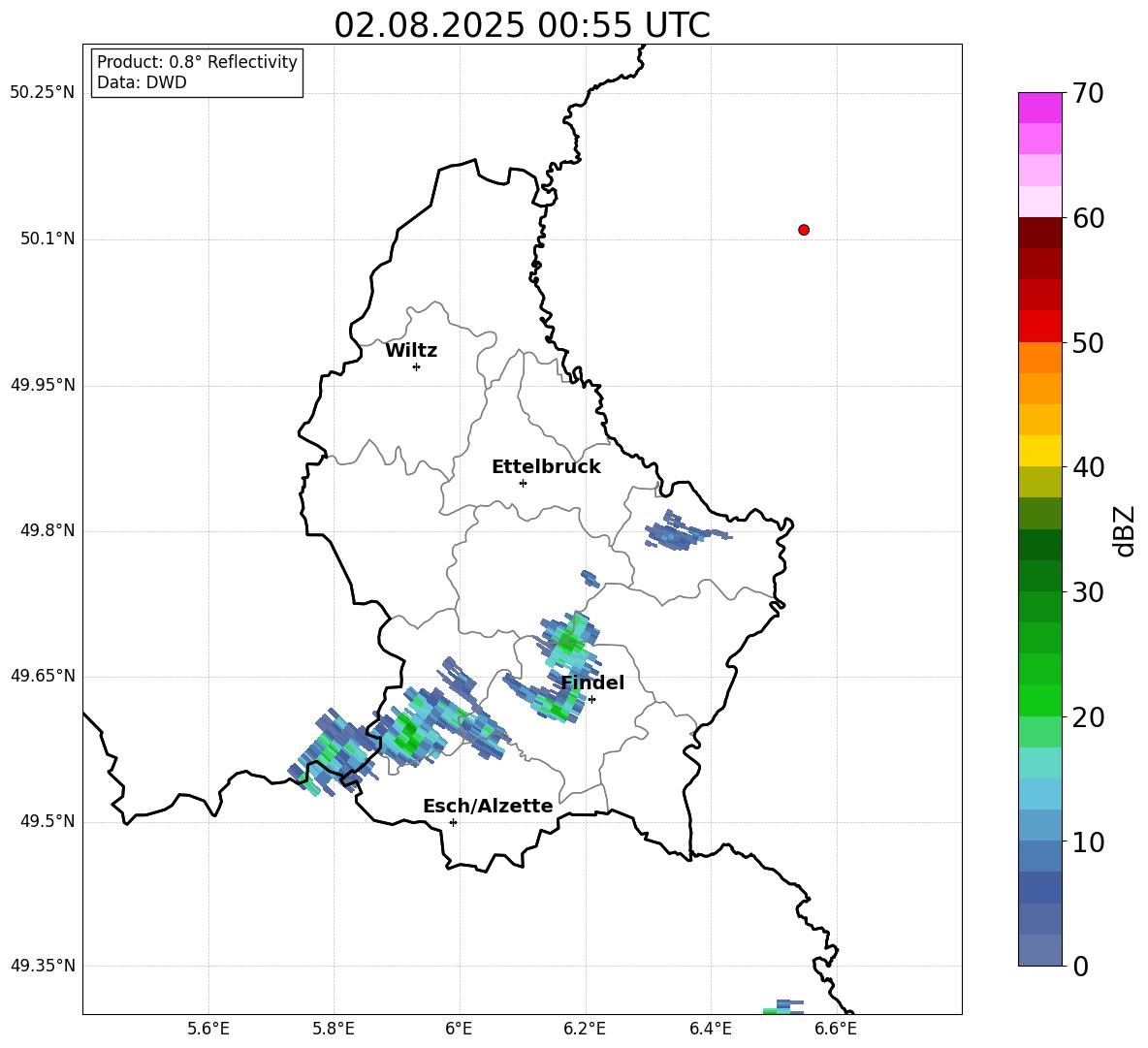Image resolution: width=1148 pixels, height=1048 pixels.
Task: Click the red radar site marker
Action: [x=804, y=230]
